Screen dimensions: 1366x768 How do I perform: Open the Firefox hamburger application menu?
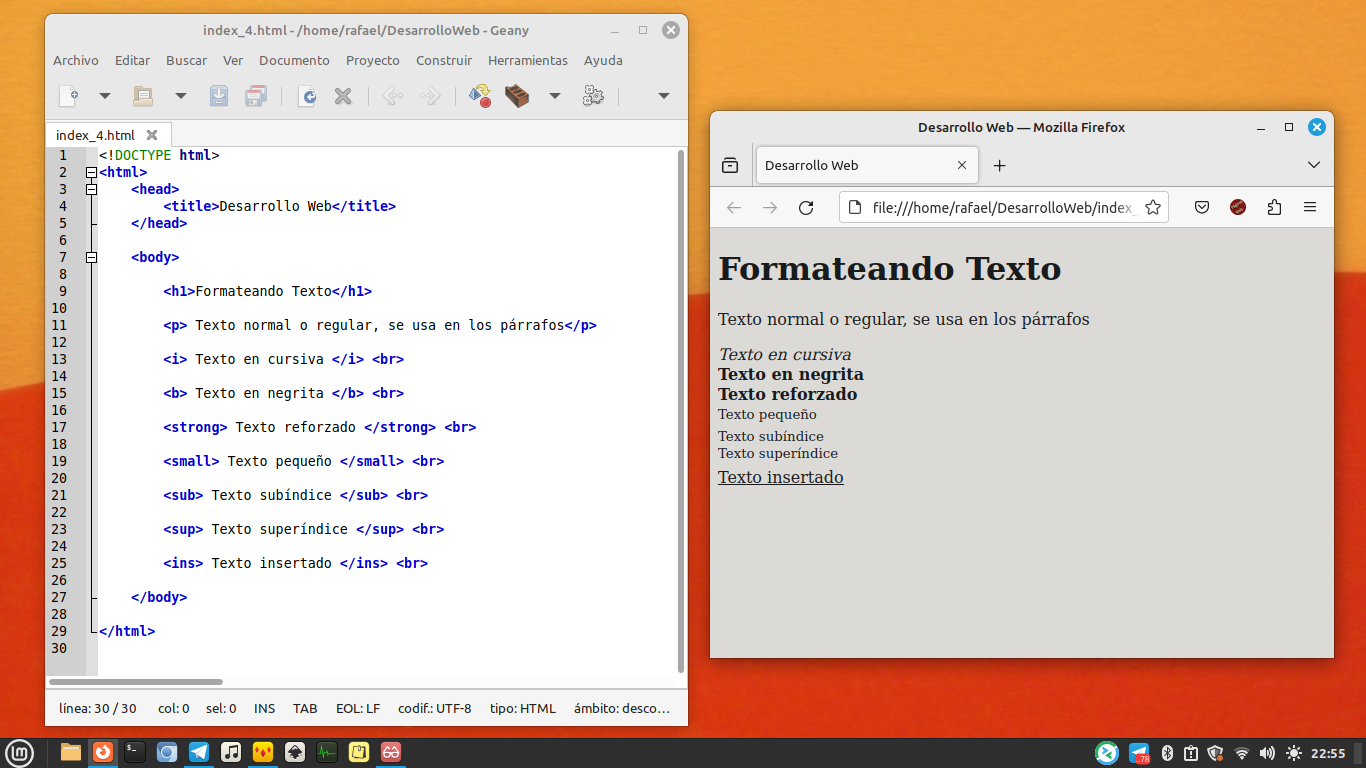(x=1310, y=207)
